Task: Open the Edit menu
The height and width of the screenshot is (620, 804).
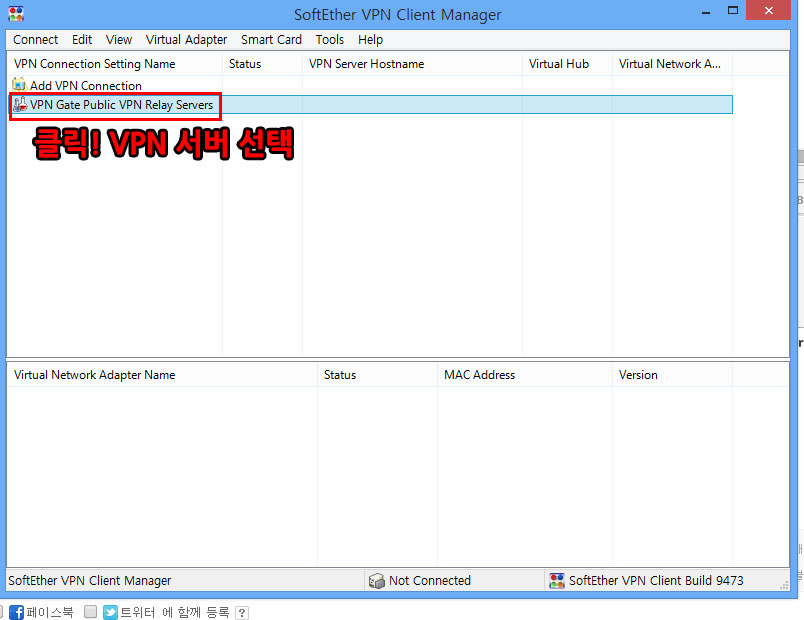Action: [x=82, y=39]
